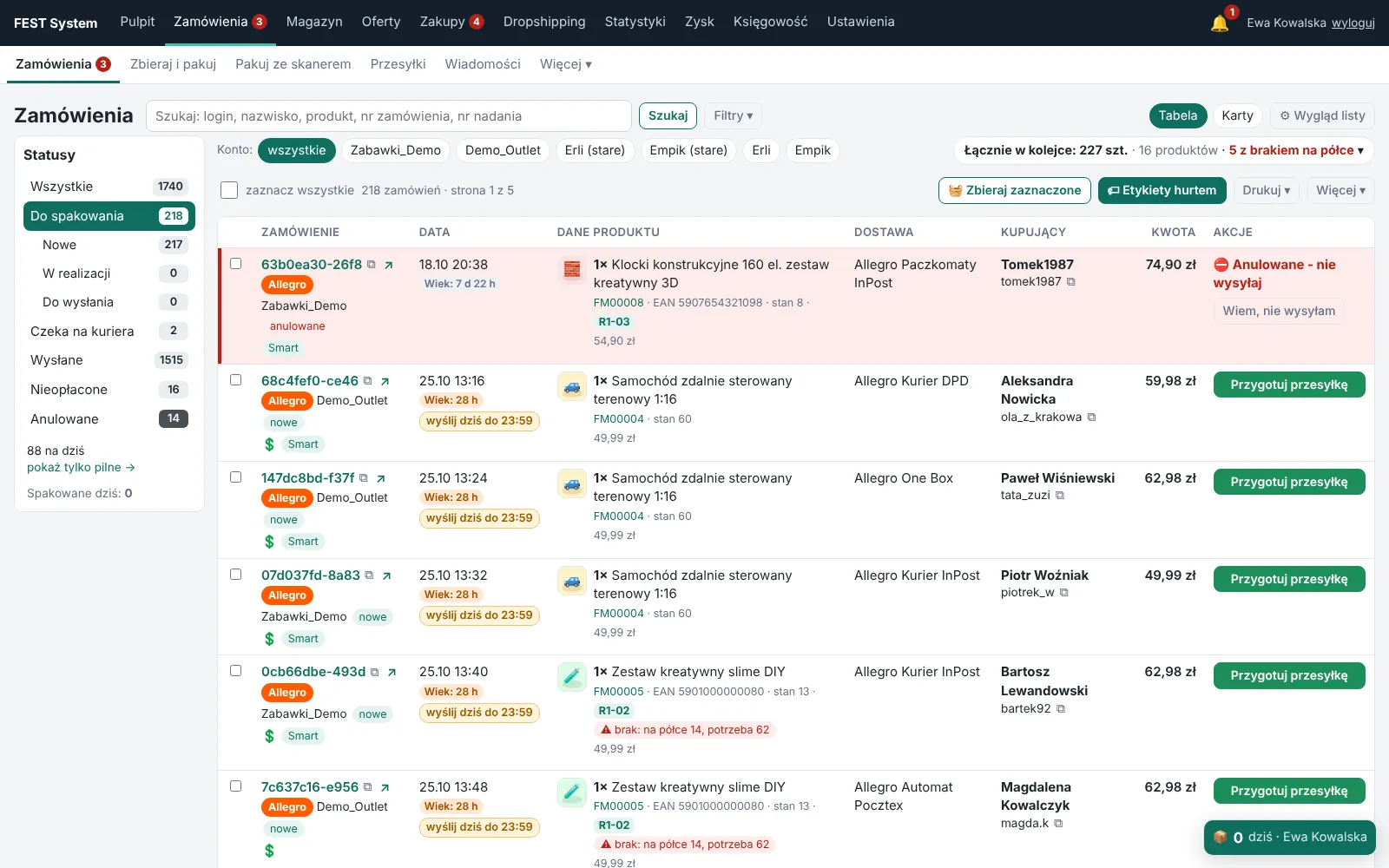Go to Magazyn in top menu
This screenshot has height=868, width=1389.
[x=314, y=22]
